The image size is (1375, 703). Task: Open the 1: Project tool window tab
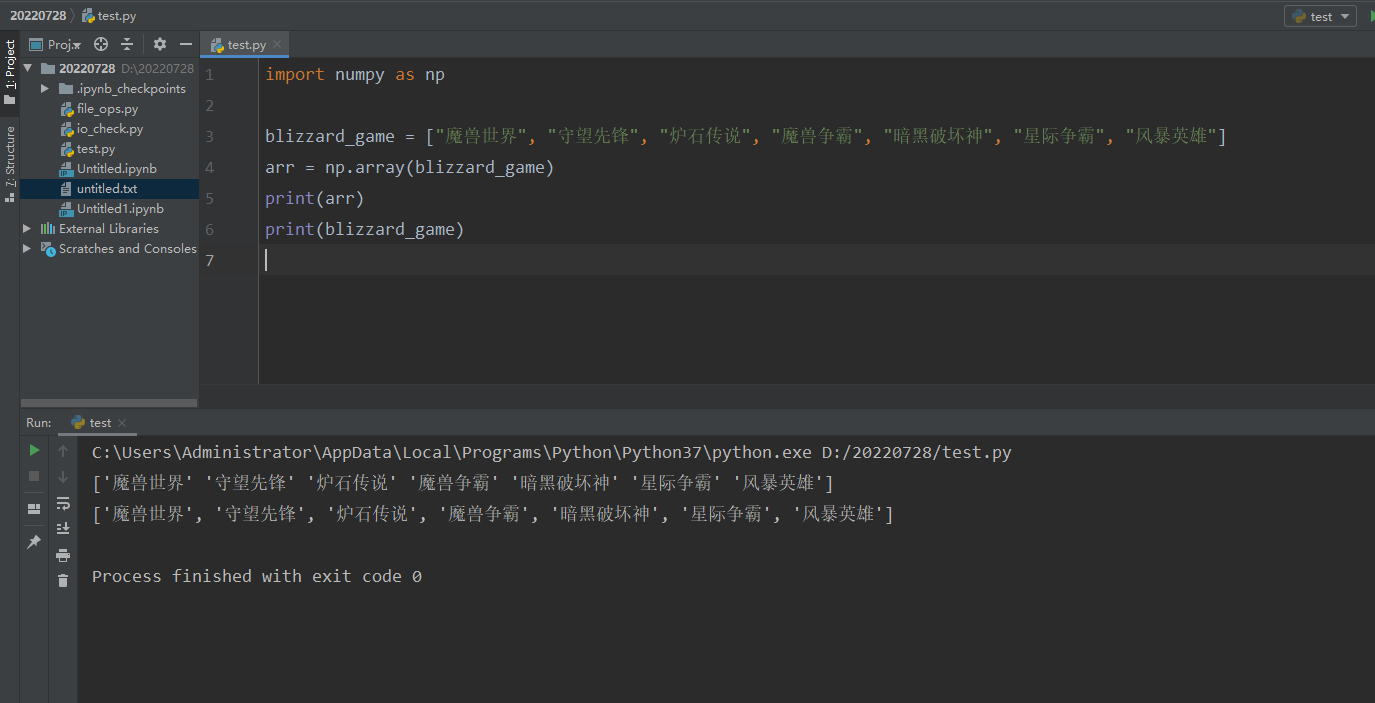(x=10, y=72)
